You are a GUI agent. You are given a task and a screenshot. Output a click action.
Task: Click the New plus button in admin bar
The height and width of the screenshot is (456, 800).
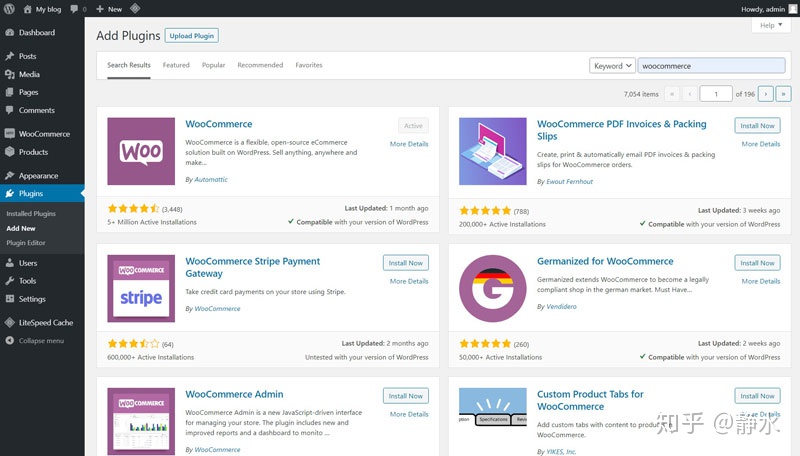[109, 9]
